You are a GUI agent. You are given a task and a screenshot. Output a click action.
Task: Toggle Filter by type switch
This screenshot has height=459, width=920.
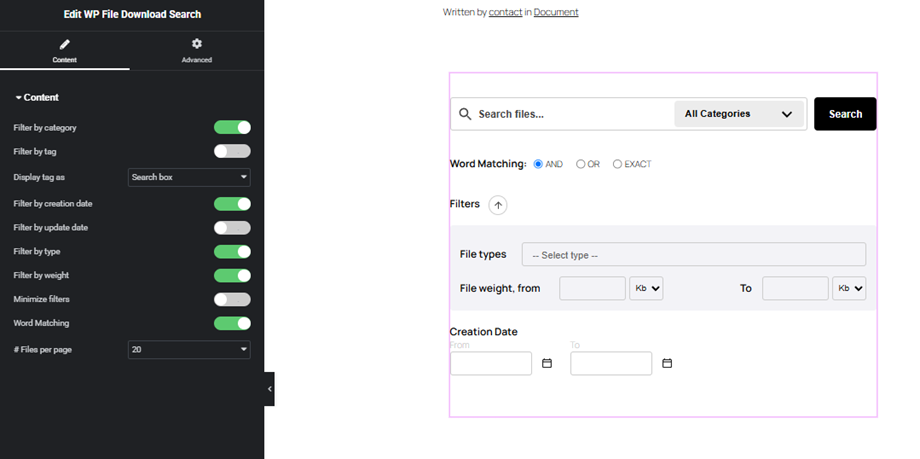tap(232, 252)
